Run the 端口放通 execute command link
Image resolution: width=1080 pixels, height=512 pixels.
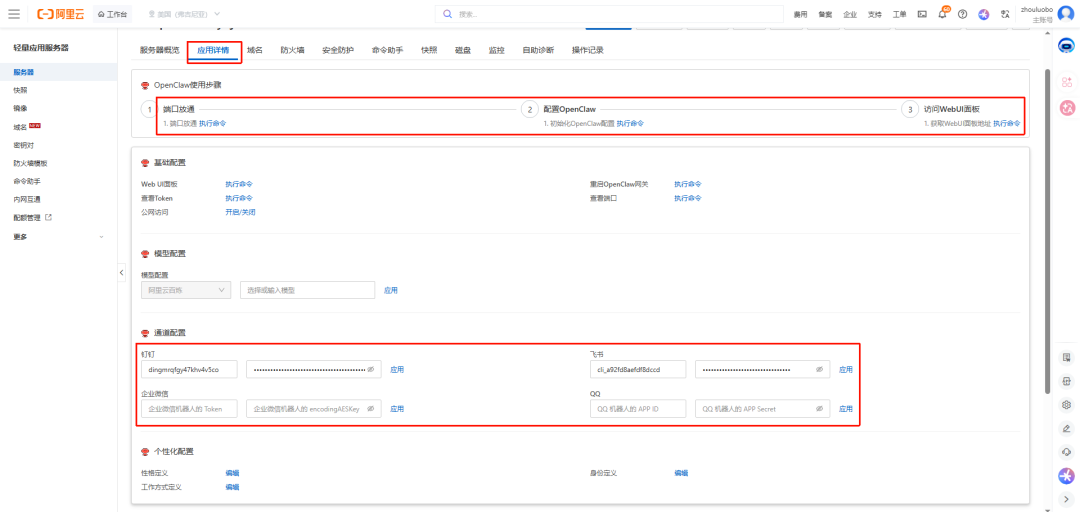(x=213, y=123)
